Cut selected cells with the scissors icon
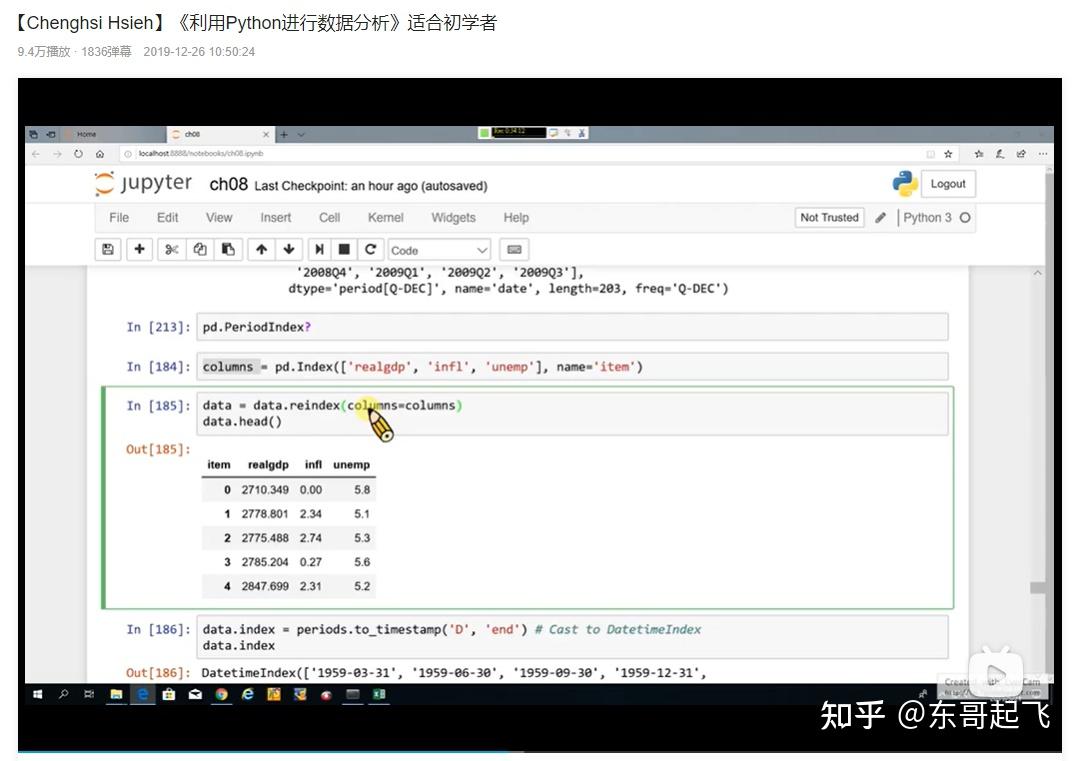This screenshot has height=761, width=1080. 172,249
